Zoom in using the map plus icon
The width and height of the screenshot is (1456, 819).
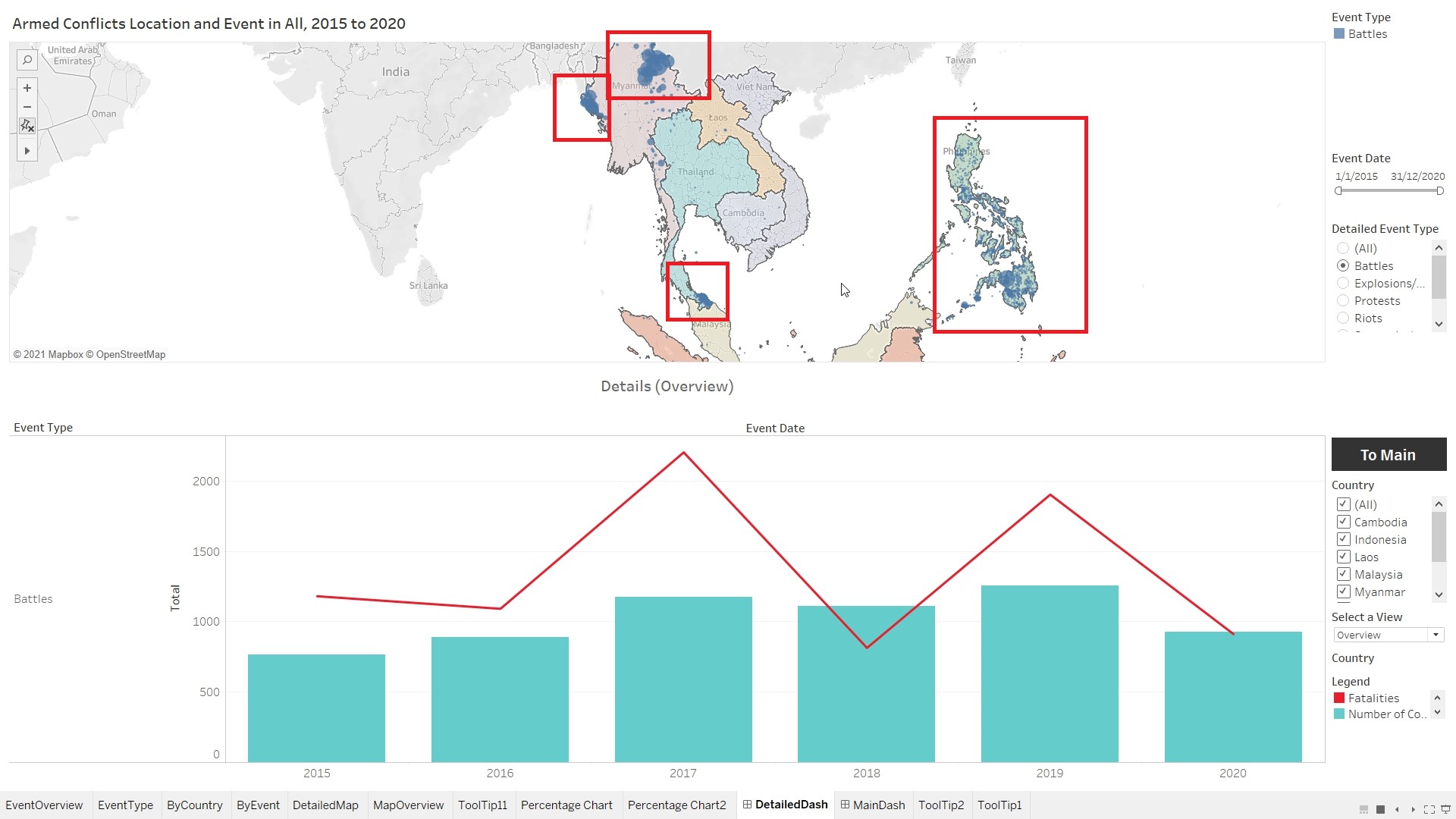tap(27, 88)
